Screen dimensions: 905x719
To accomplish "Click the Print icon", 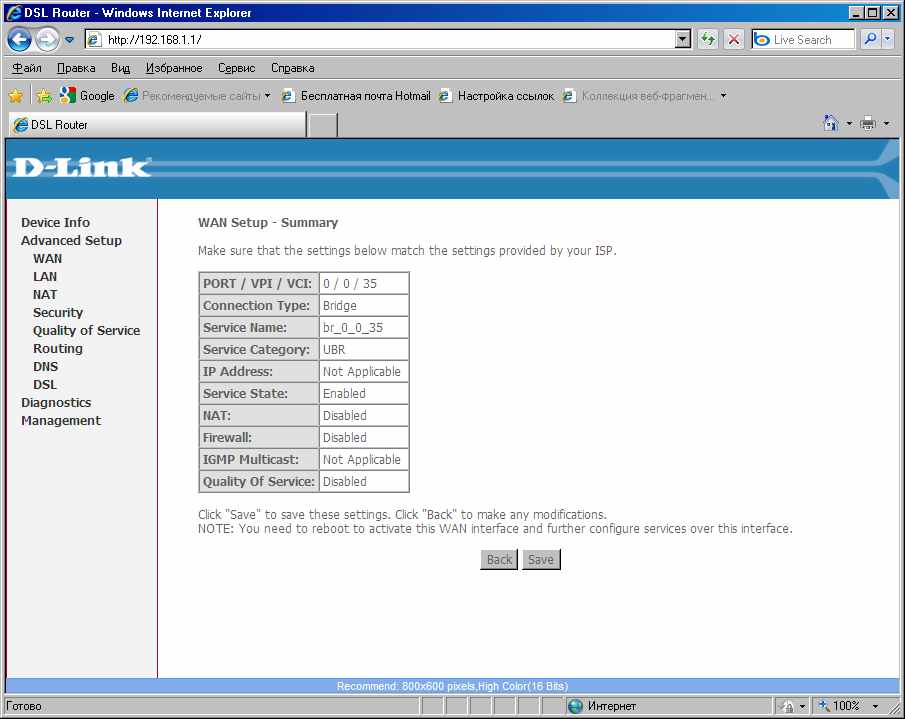I will click(868, 123).
